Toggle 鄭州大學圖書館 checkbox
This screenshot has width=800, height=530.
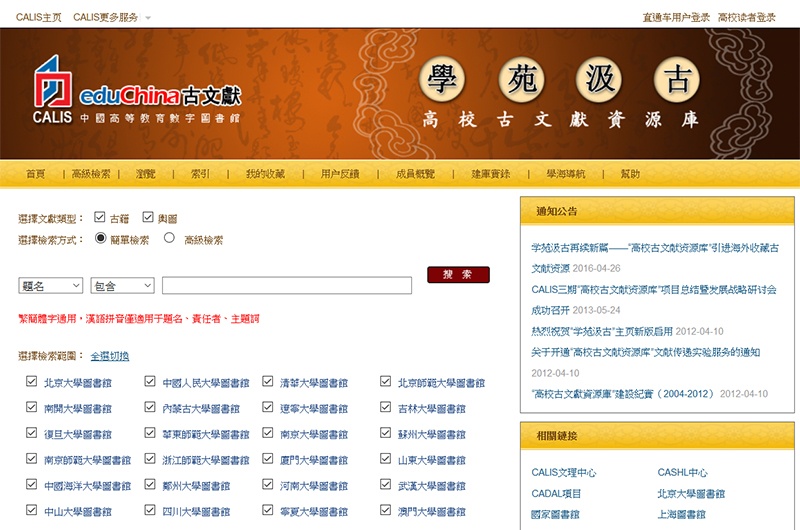coord(150,484)
